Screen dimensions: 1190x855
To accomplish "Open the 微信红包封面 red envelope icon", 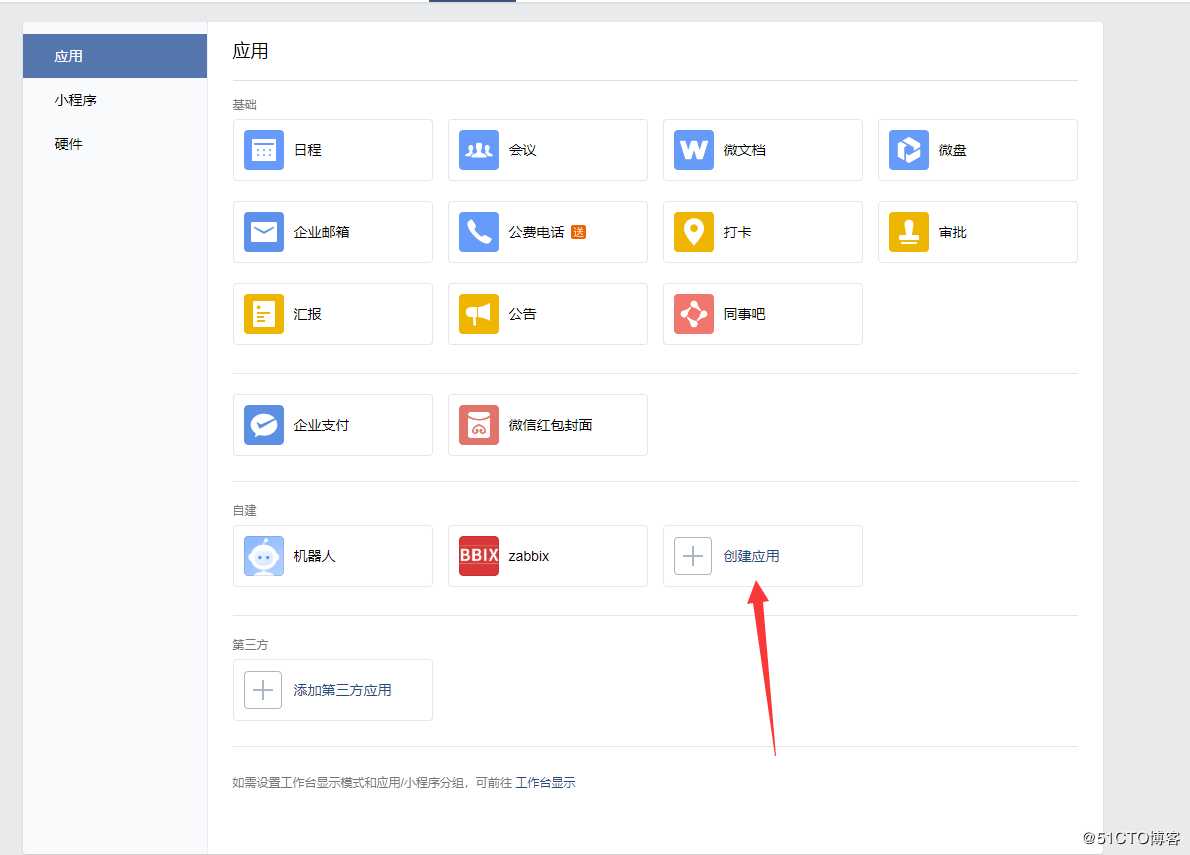I will tap(478, 424).
